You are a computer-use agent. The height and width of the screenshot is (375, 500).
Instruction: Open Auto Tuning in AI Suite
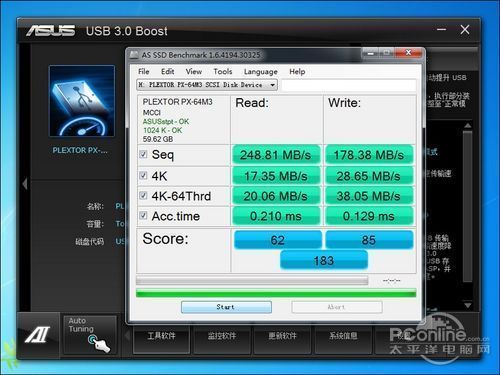pos(90,335)
